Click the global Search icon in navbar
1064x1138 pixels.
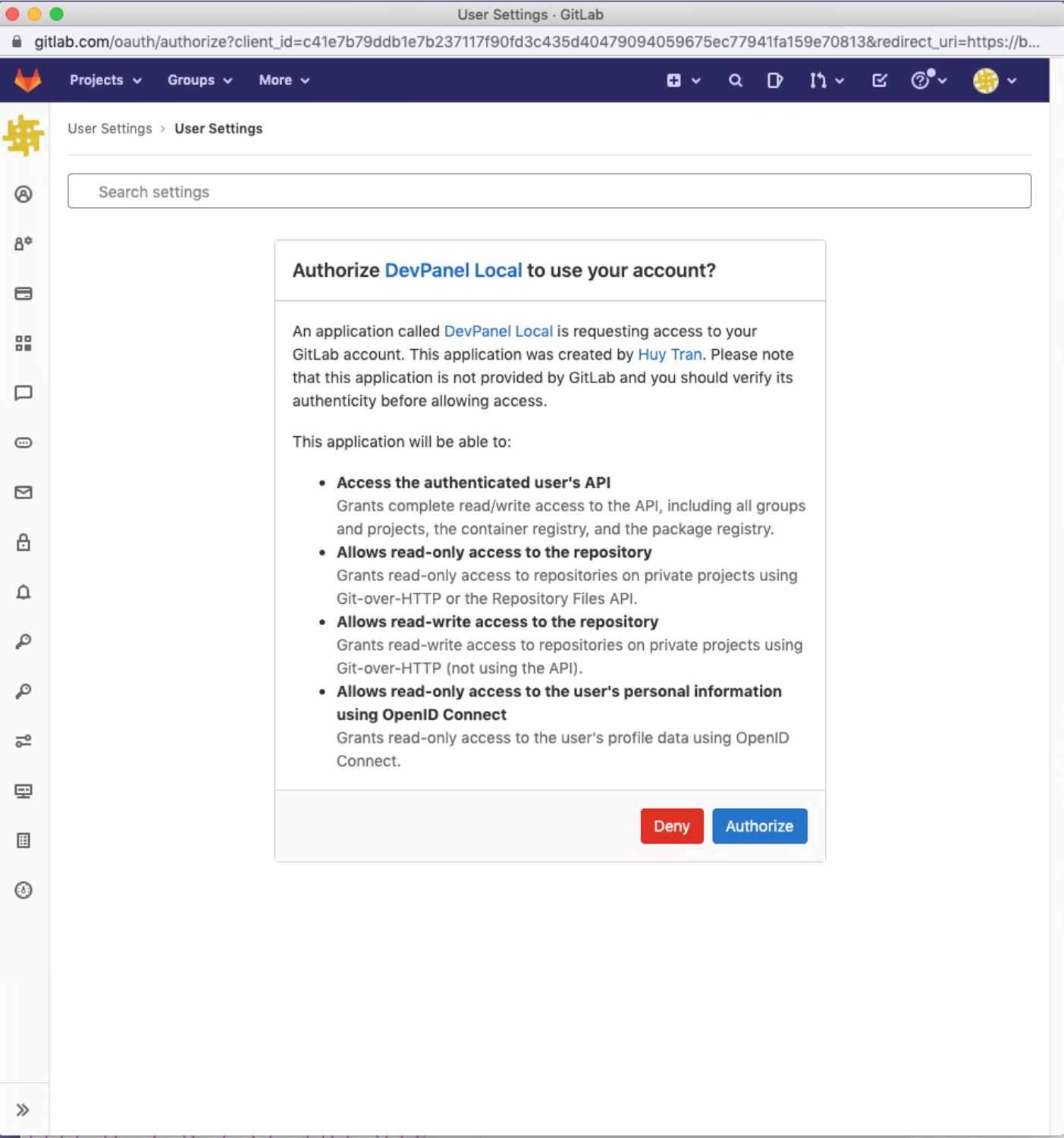click(734, 80)
